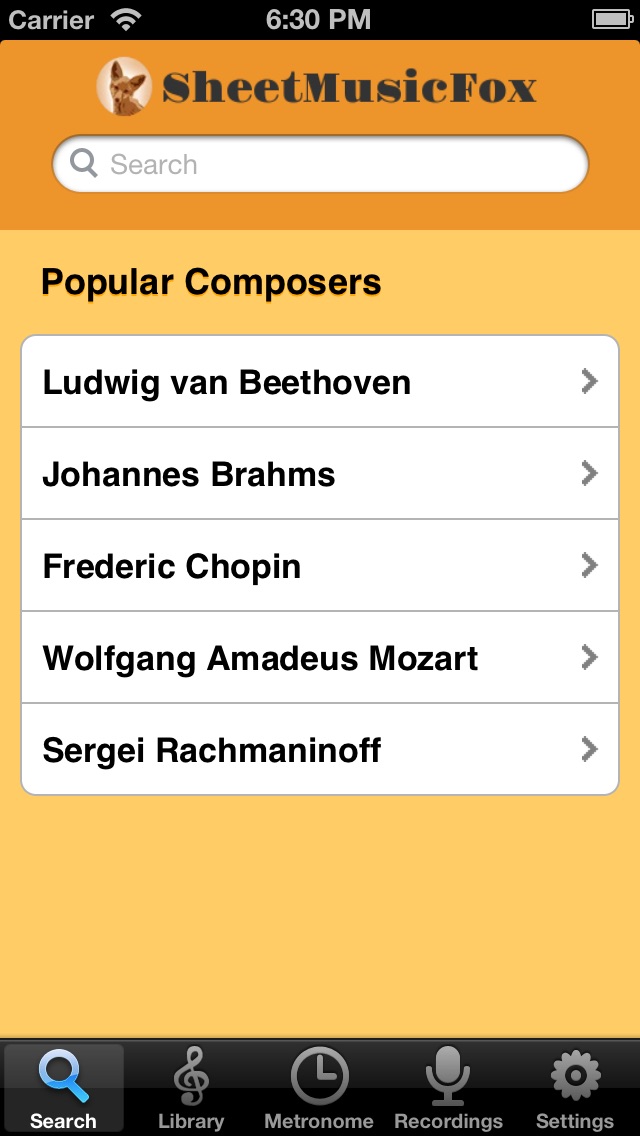Tap the Popular Composers heading
The image size is (640, 1136).
[211, 282]
